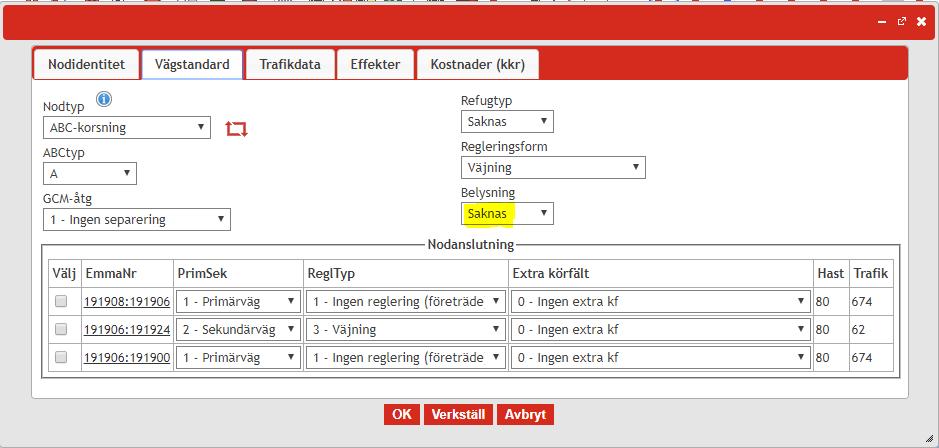Viewport: 939px width, 448px height.
Task: Switch to the Trafikdata tab
Action: 290,65
